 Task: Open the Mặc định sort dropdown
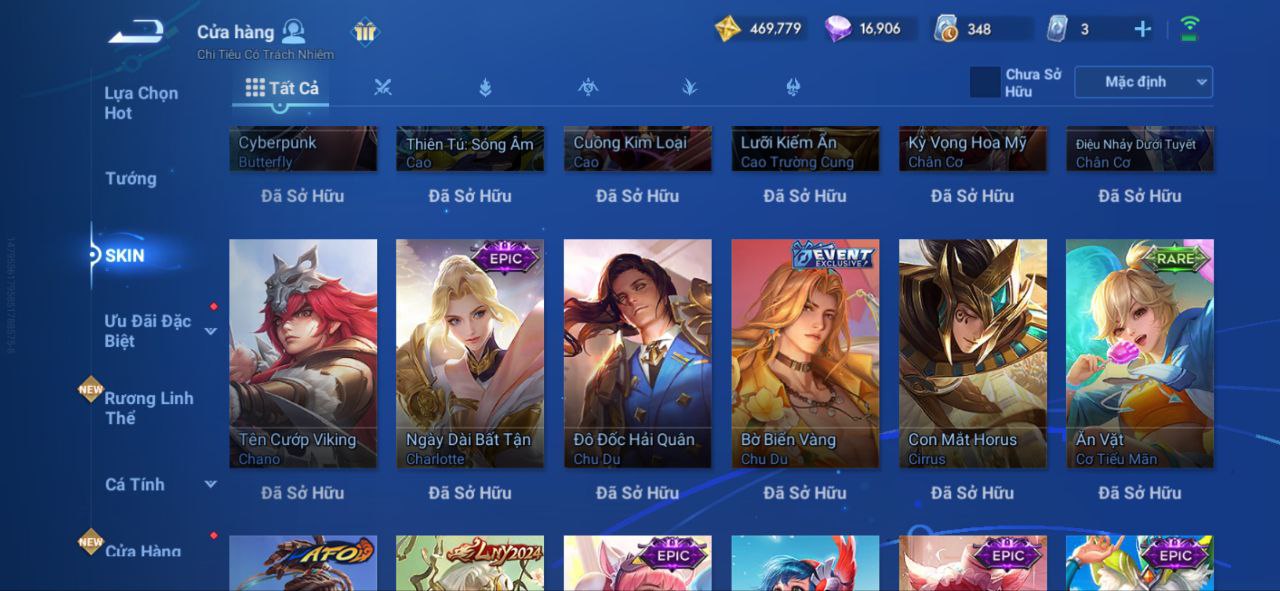click(1143, 82)
